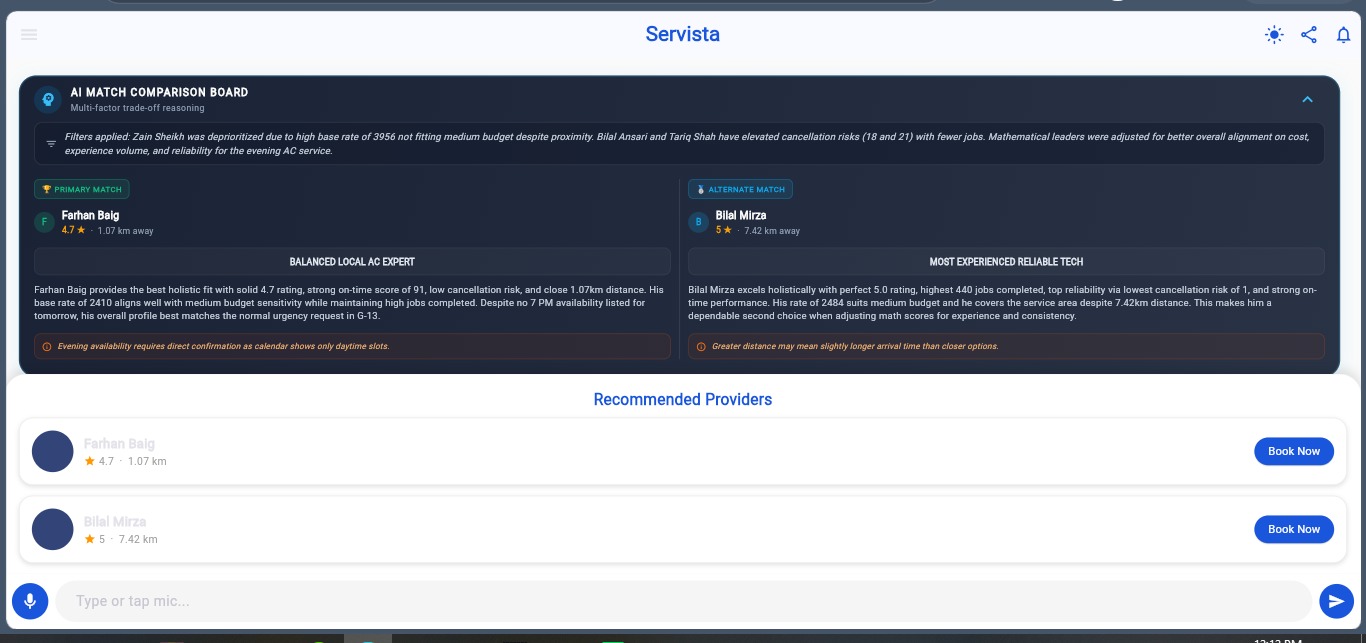Click evening availability confirmation warning text

point(223,346)
